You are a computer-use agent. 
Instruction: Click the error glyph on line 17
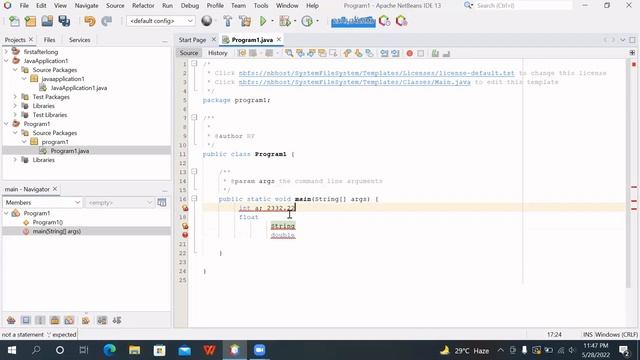[185, 208]
